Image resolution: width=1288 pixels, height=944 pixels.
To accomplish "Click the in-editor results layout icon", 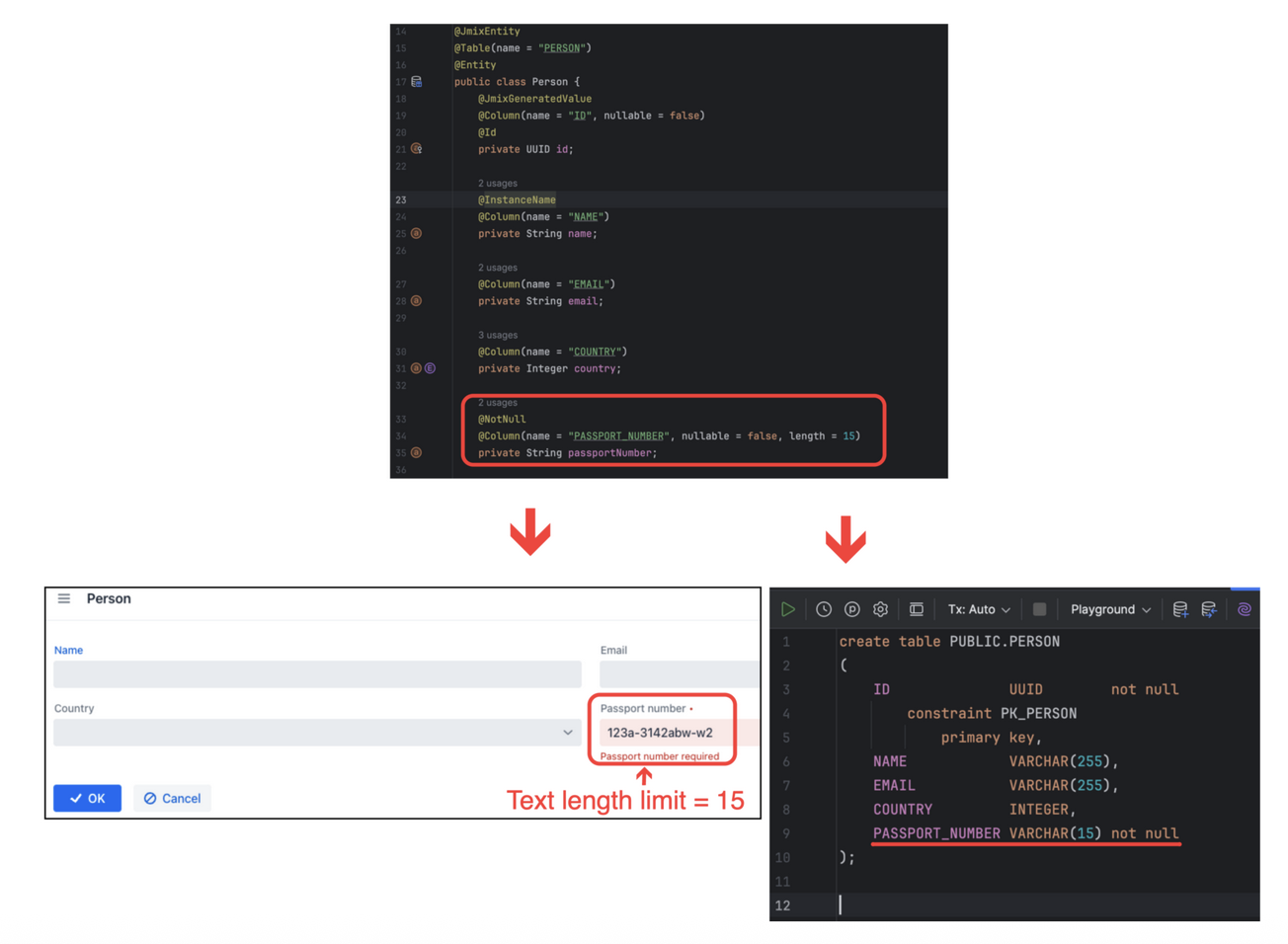I will coord(917,609).
